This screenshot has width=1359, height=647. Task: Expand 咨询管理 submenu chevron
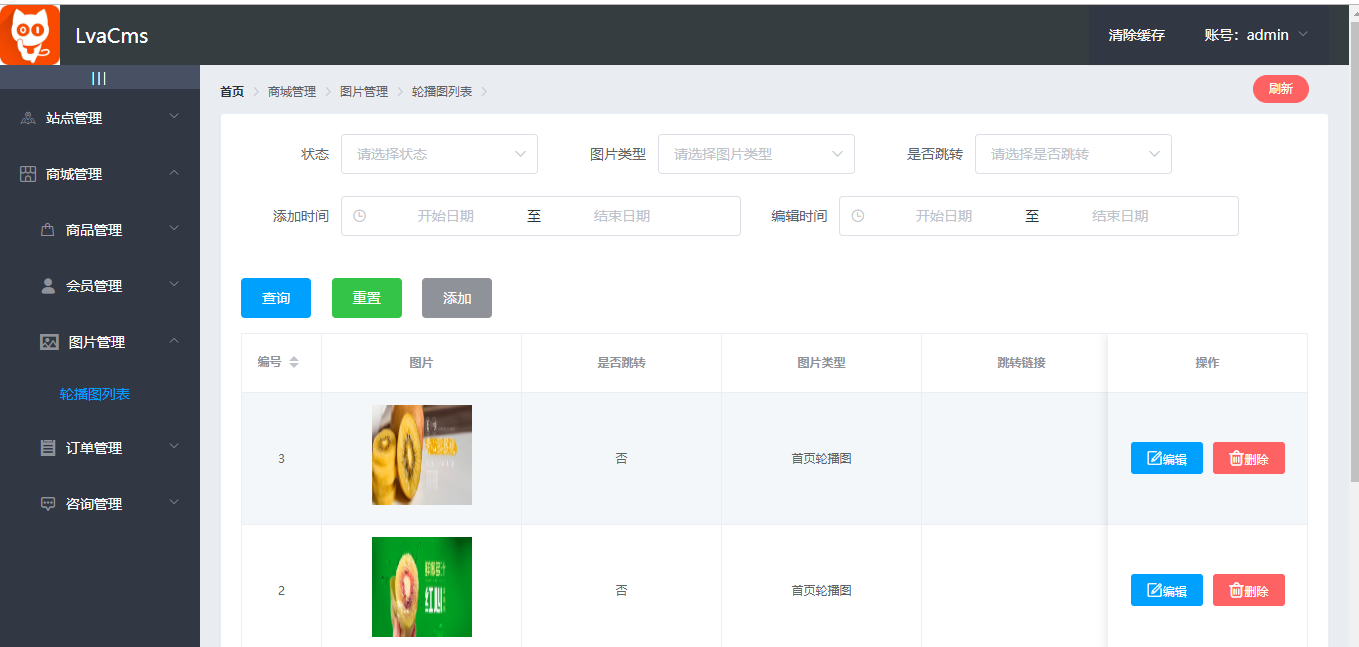174,503
